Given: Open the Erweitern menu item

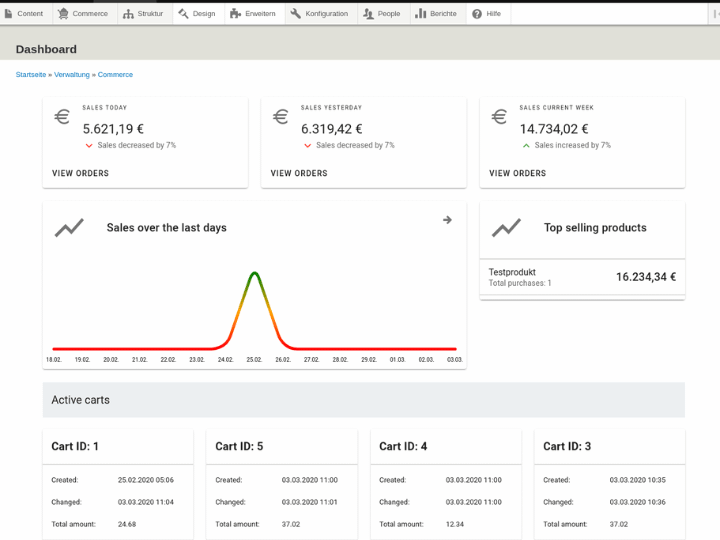Looking at the screenshot, I should [x=255, y=14].
